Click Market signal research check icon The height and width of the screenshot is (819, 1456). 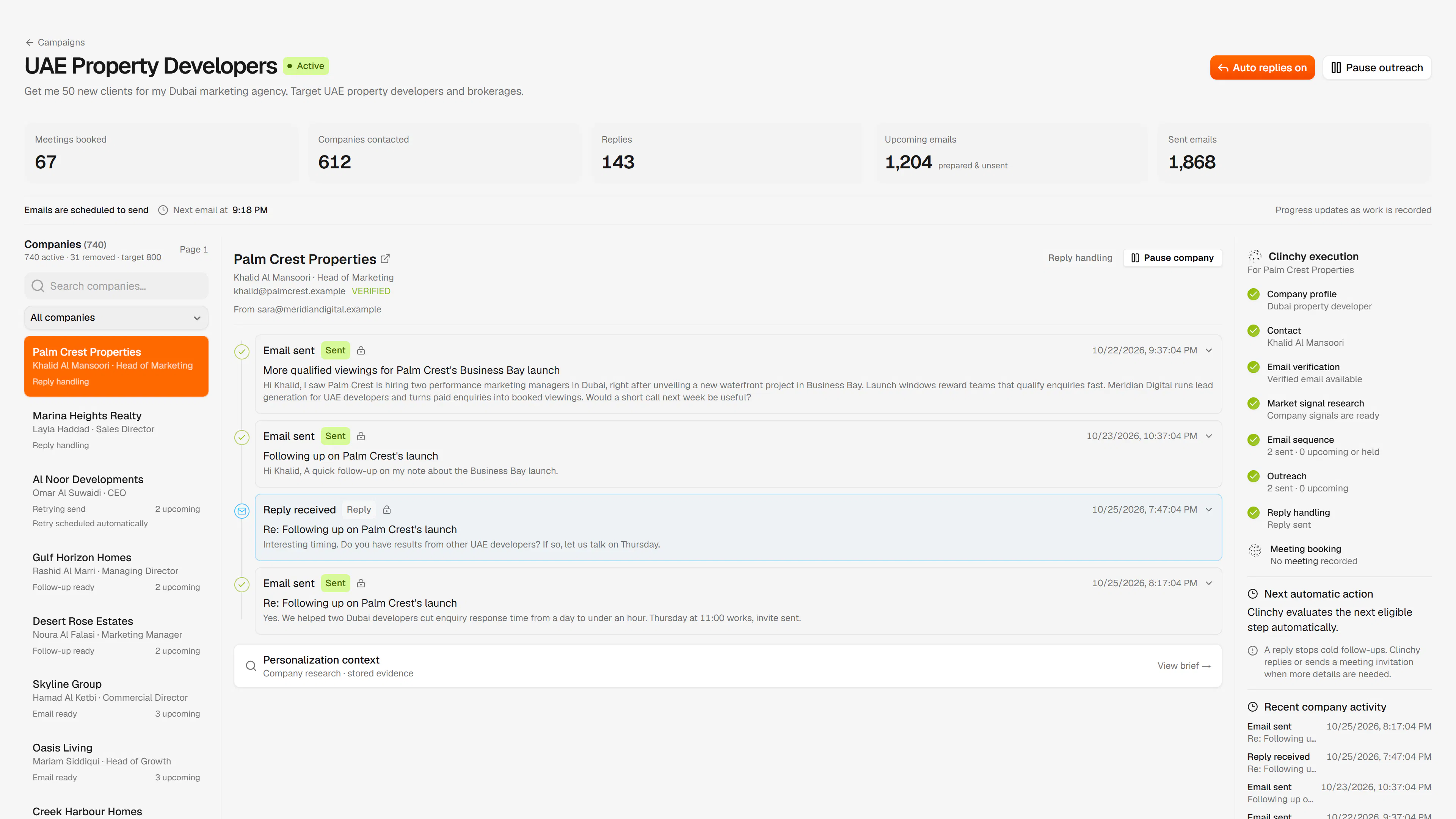pyautogui.click(x=1254, y=403)
